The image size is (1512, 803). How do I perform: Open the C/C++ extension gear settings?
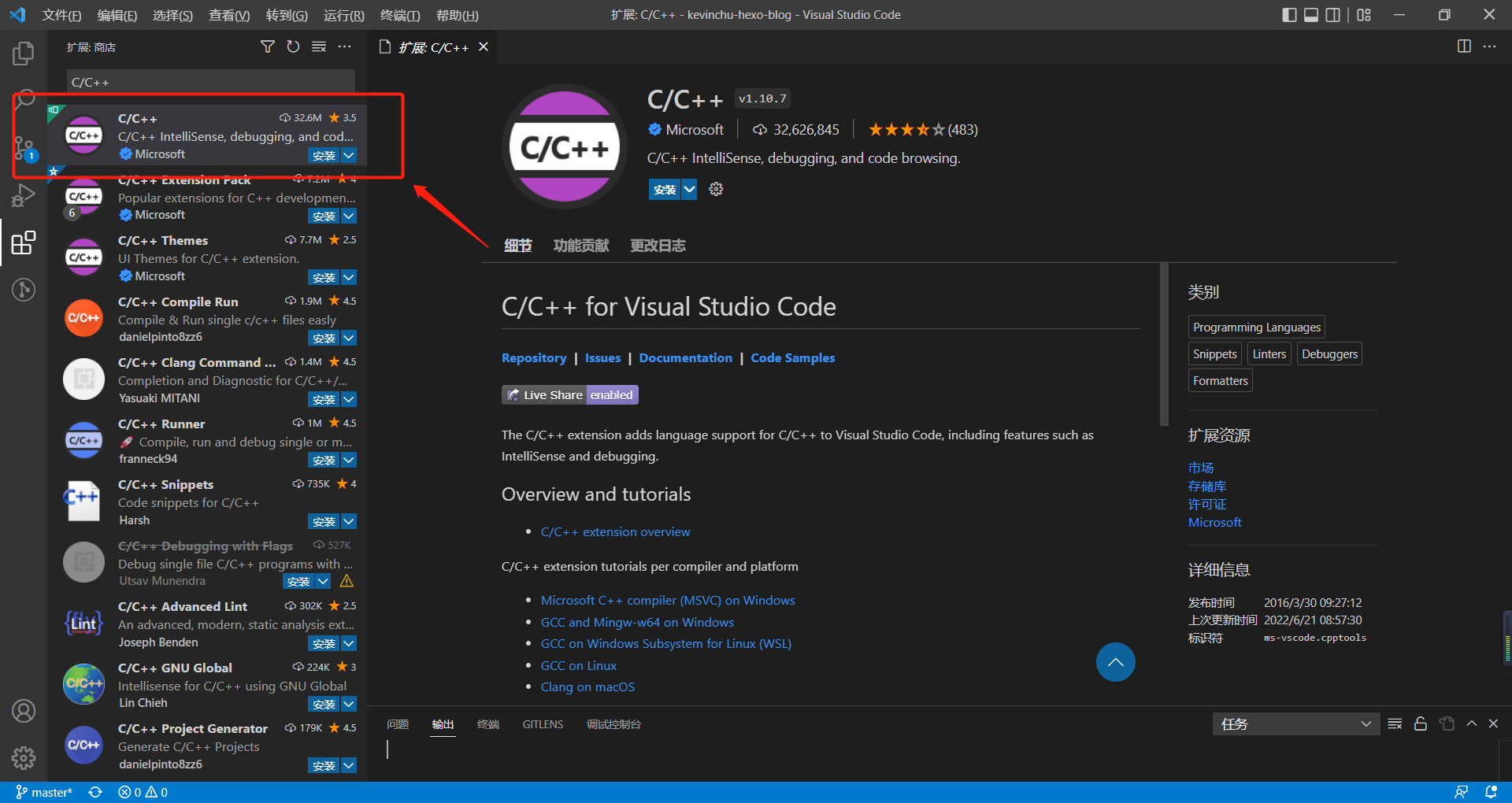(x=716, y=189)
